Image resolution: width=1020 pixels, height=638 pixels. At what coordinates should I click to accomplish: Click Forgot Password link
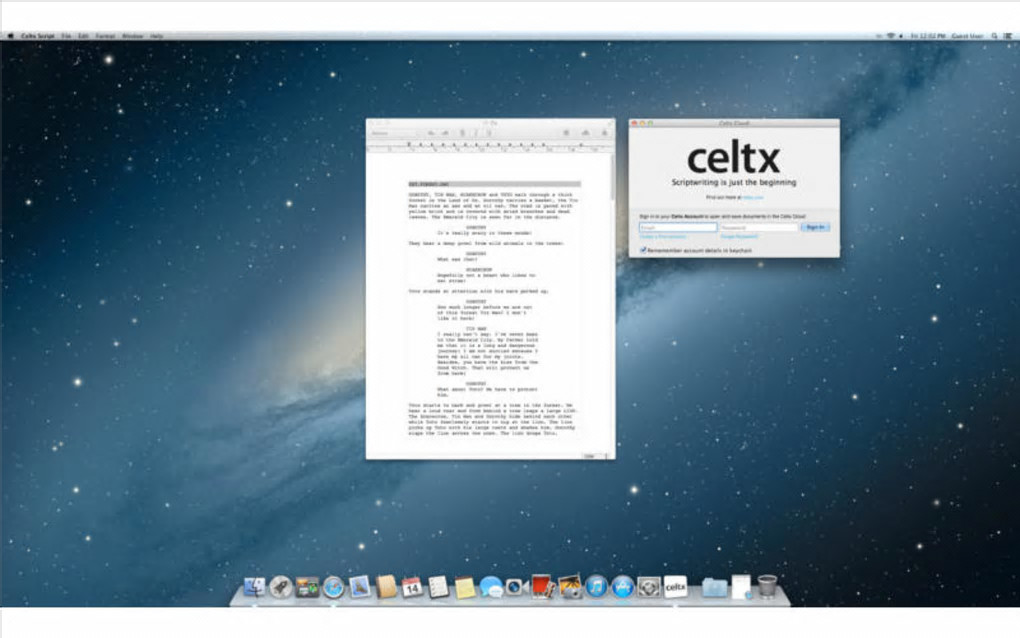pyautogui.click(x=738, y=237)
